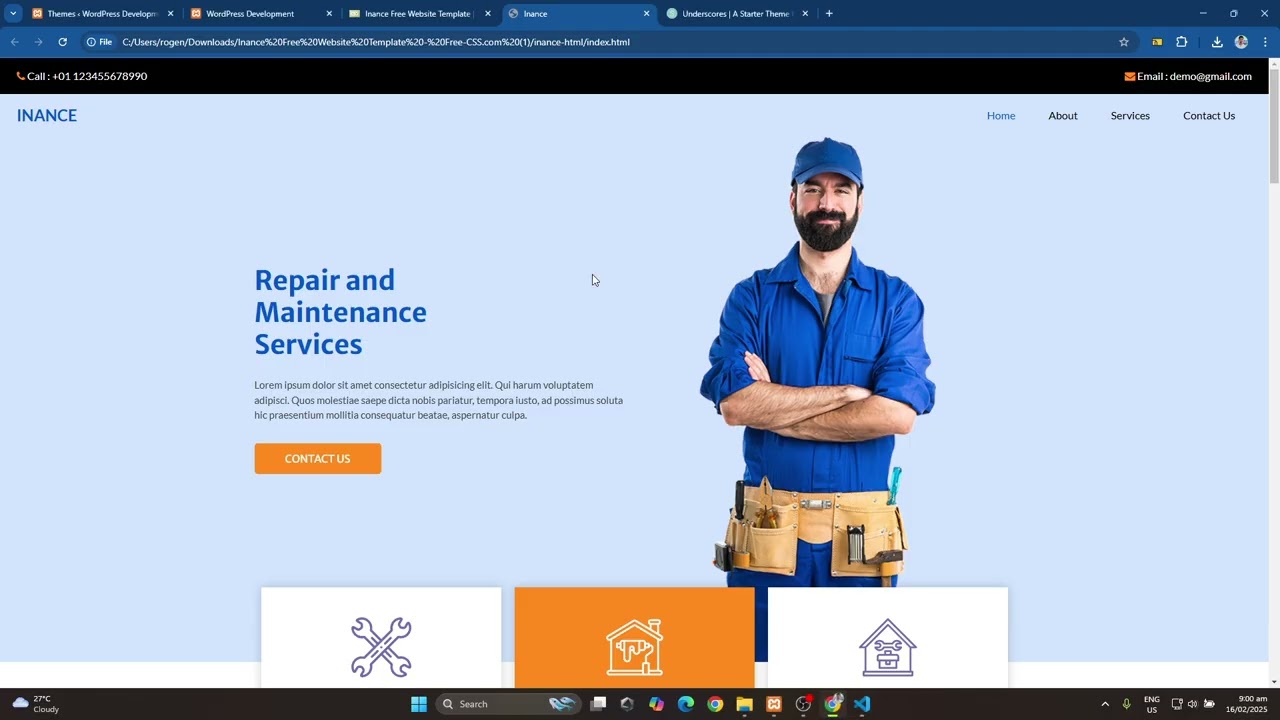The width and height of the screenshot is (1280, 720).
Task: Click the microphone tray icon
Action: [1126, 704]
